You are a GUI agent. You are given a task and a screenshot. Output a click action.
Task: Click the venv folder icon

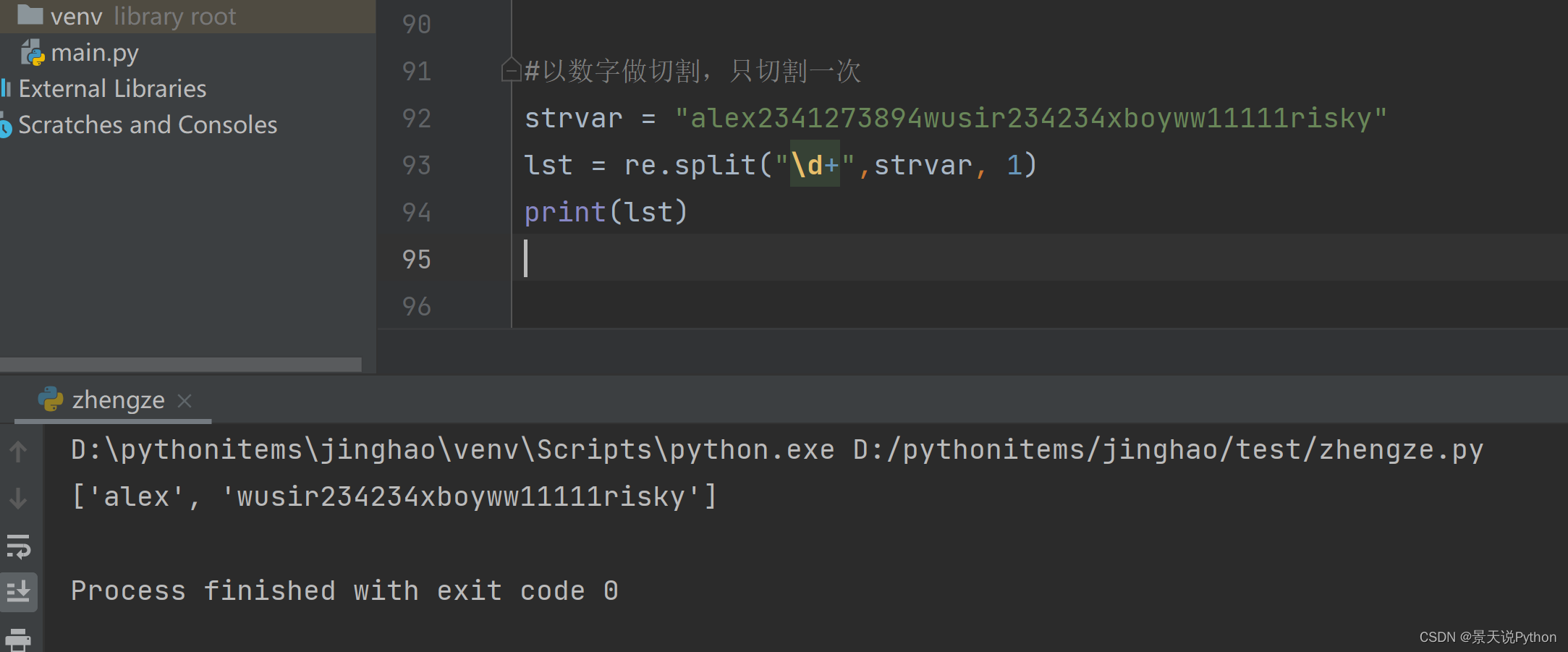pyautogui.click(x=30, y=14)
